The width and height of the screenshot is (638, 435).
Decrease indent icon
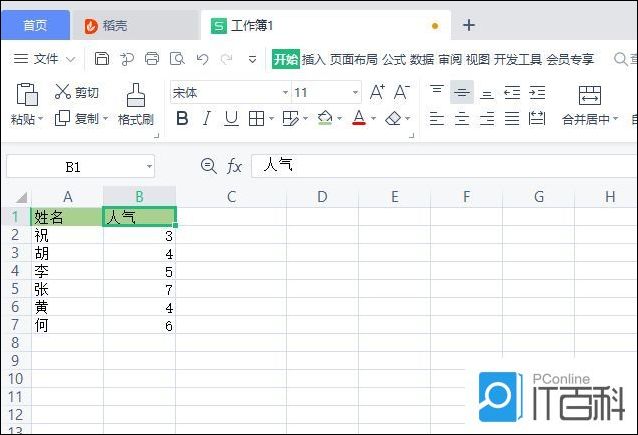coord(512,93)
